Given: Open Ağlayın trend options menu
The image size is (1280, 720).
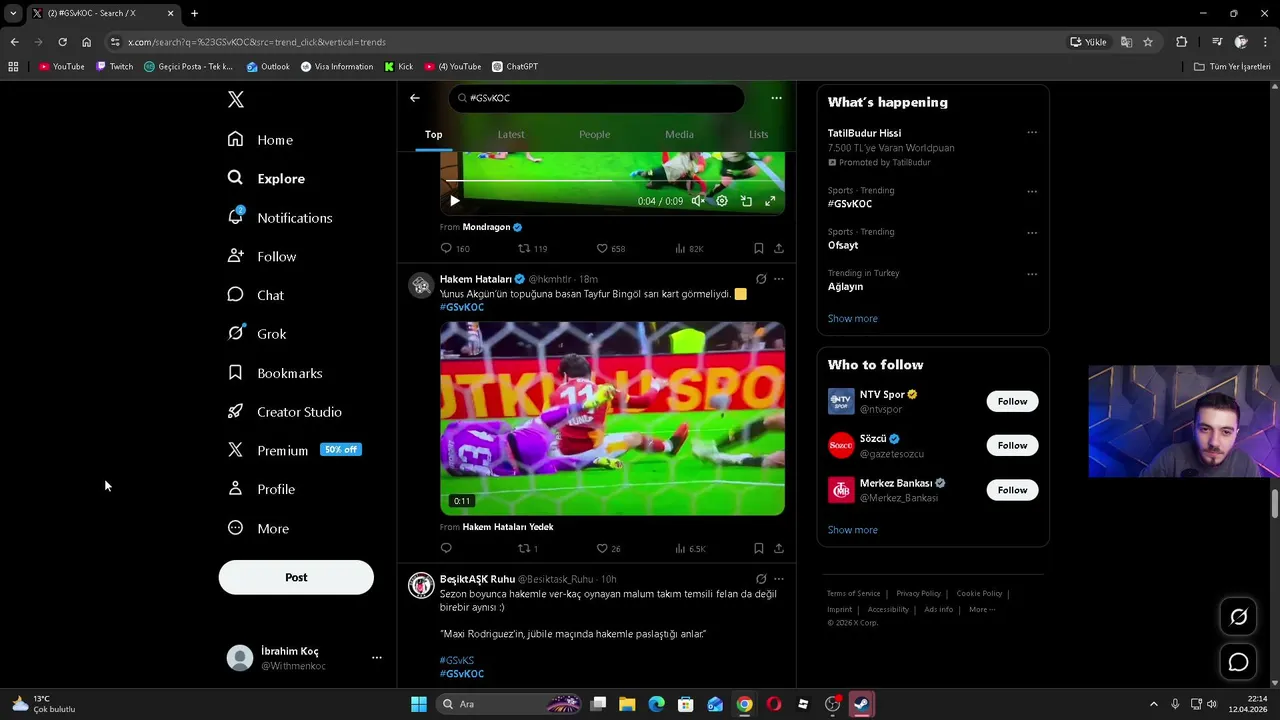Looking at the screenshot, I should click(1032, 273).
